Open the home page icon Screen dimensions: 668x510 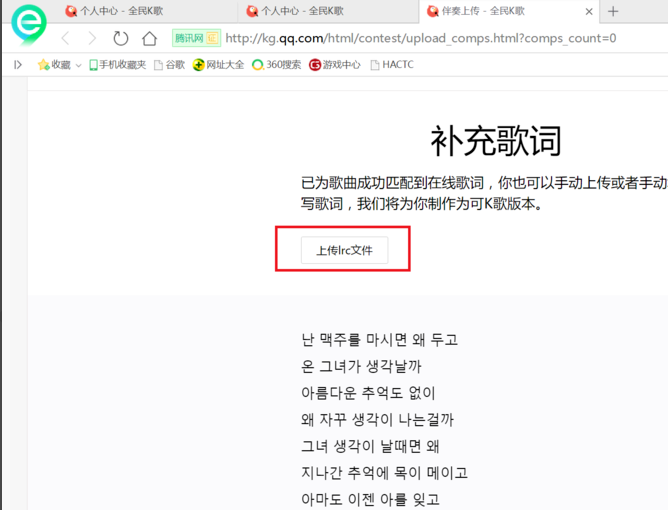(149, 38)
